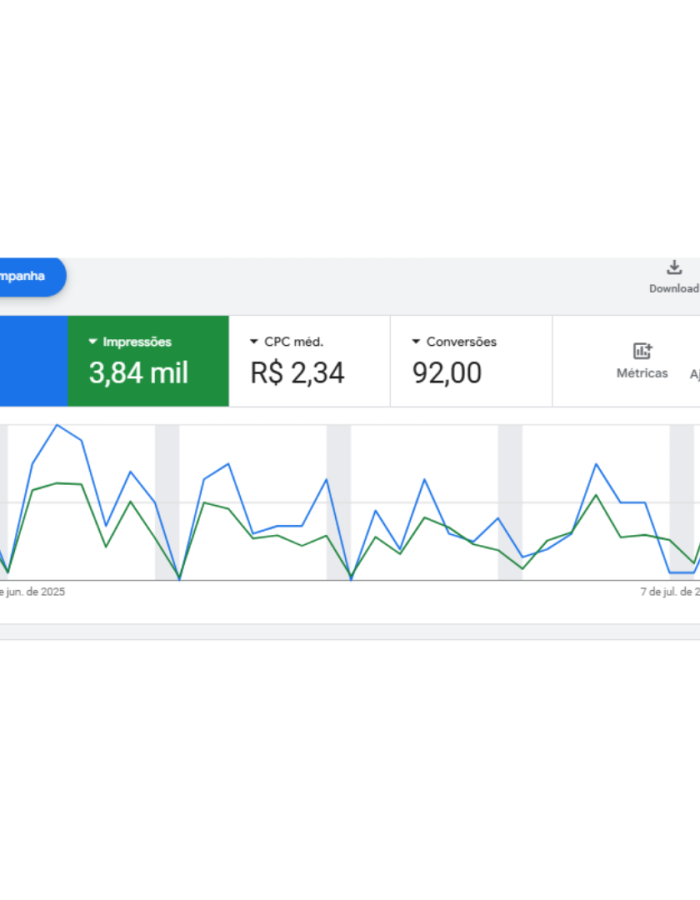The width and height of the screenshot is (700, 900).
Task: Open the Métricas chart-plus icon
Action: pos(642,351)
